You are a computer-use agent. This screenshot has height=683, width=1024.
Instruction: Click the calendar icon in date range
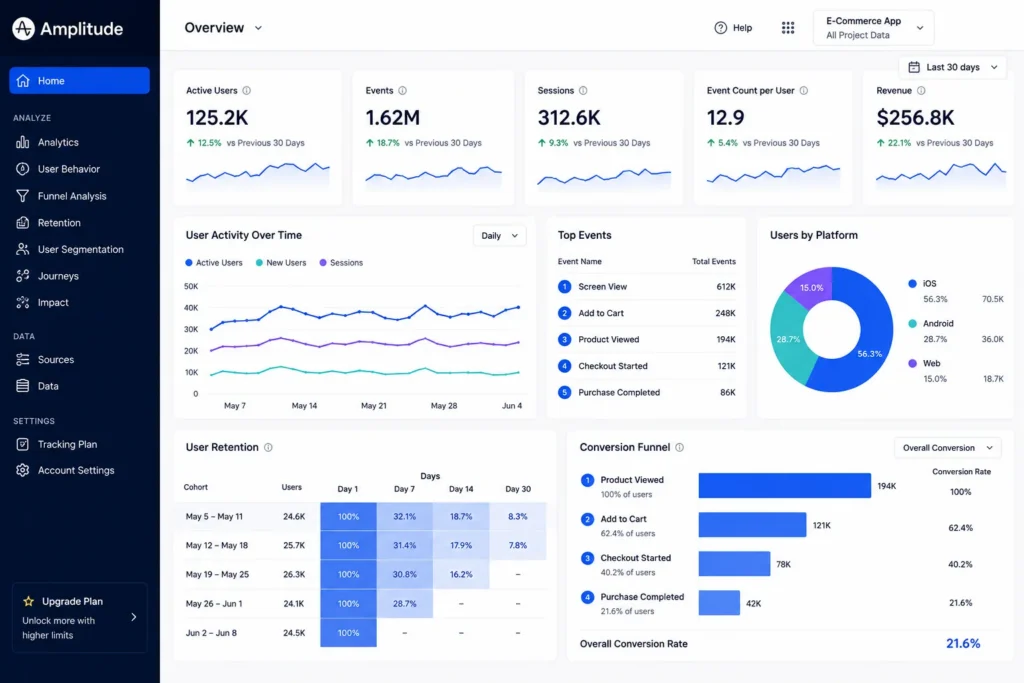pyautogui.click(x=914, y=67)
